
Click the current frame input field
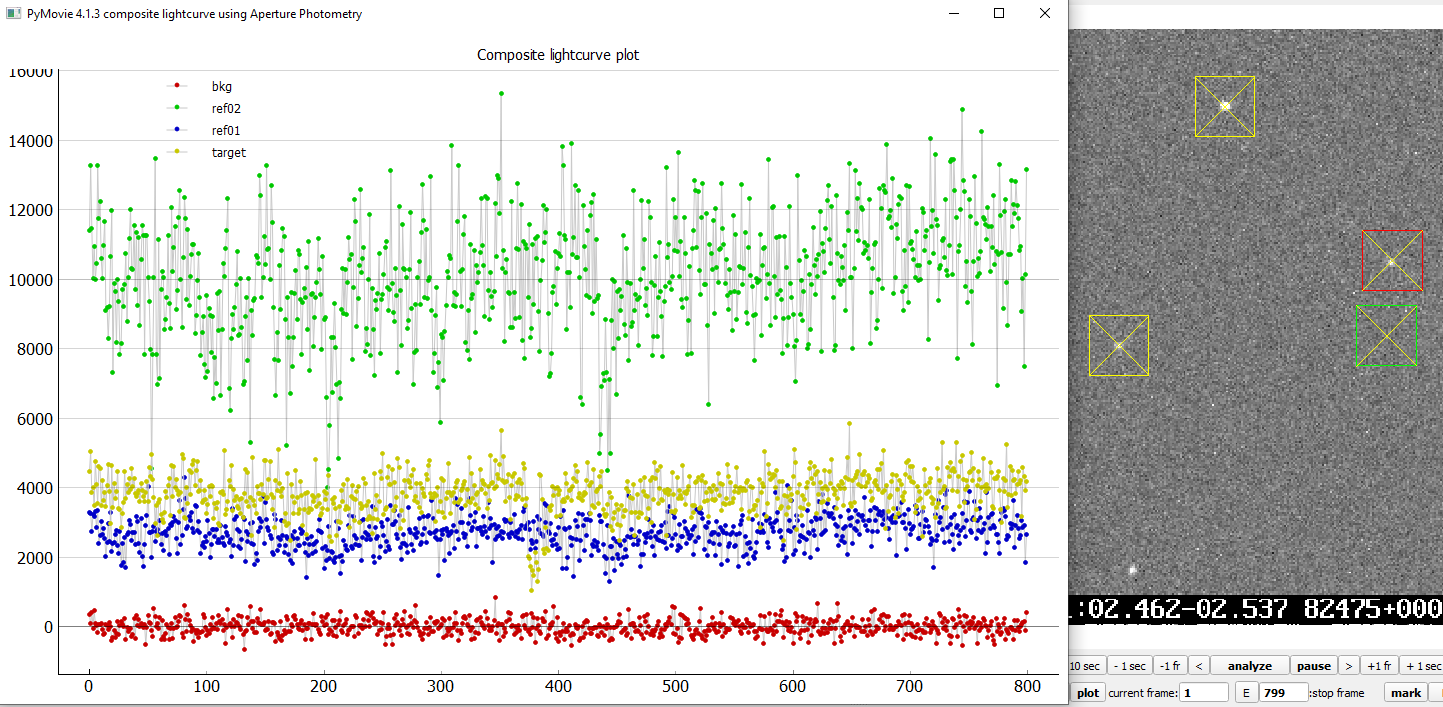pos(1204,693)
